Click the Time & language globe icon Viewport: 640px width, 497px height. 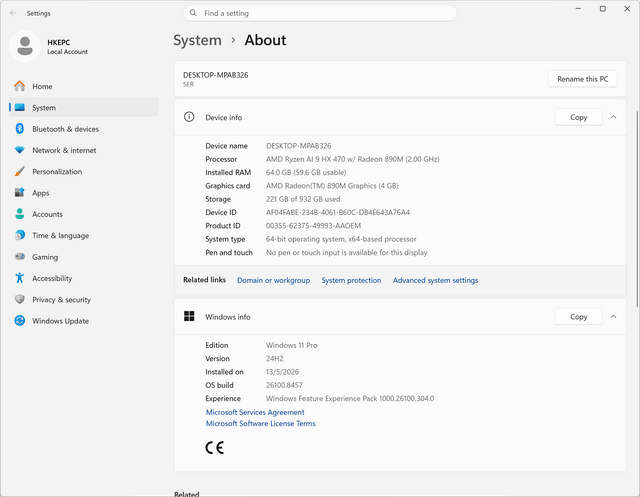tap(20, 235)
